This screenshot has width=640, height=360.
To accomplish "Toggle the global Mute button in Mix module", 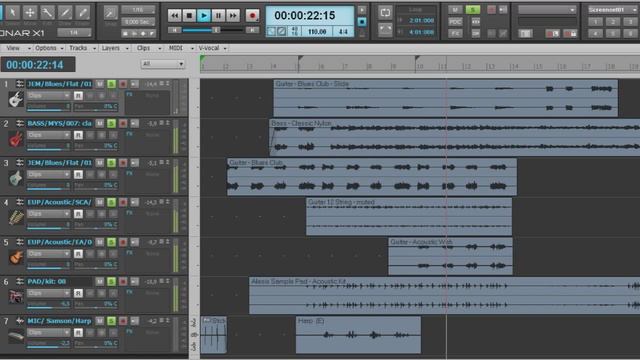I will tap(455, 9).
